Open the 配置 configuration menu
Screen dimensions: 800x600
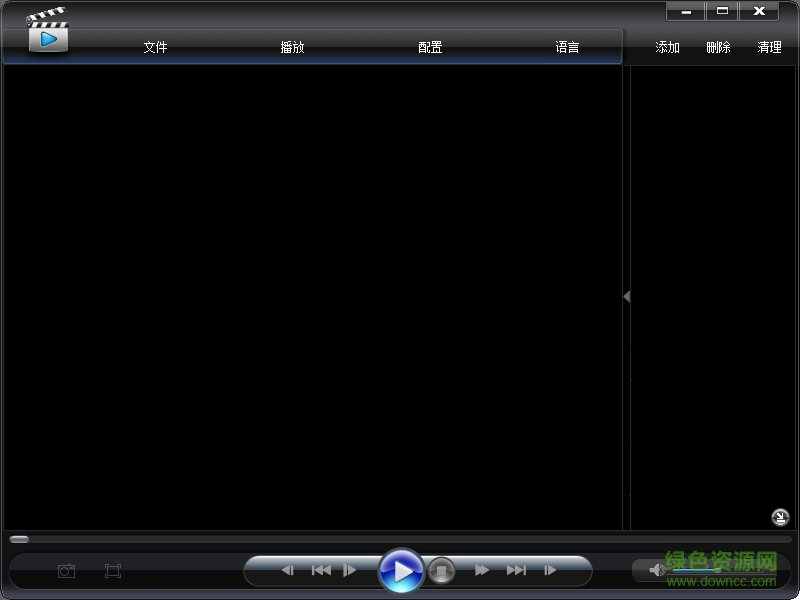[x=429, y=46]
